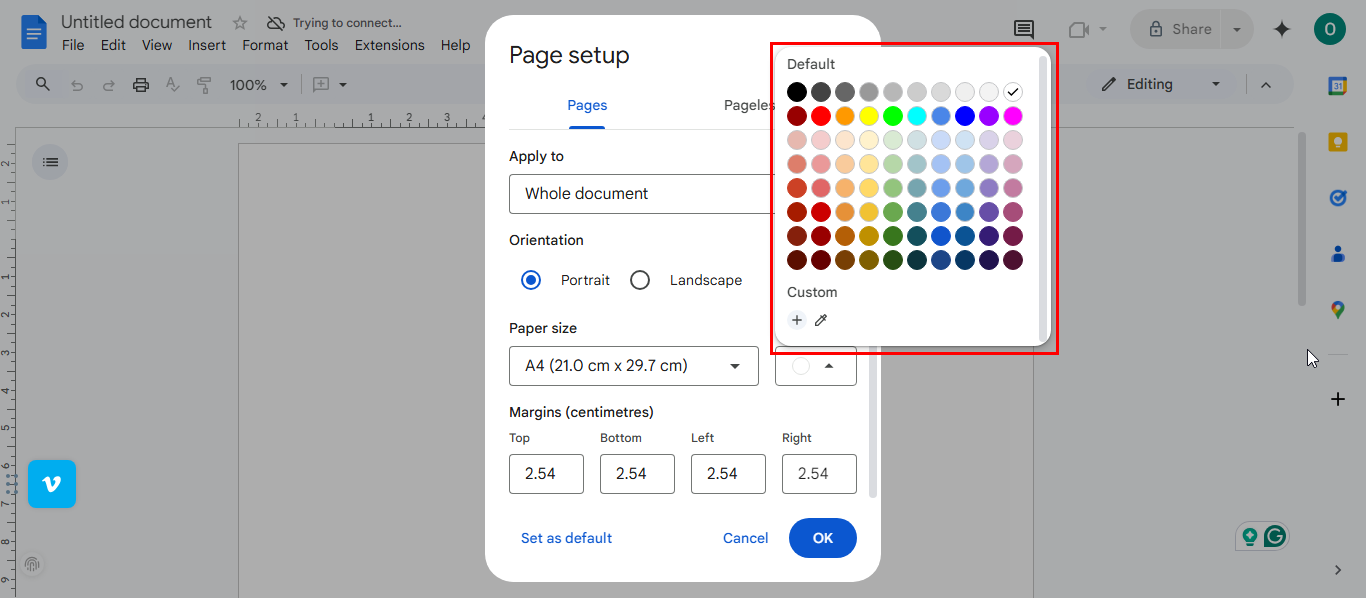Click the Undo icon

tap(77, 84)
